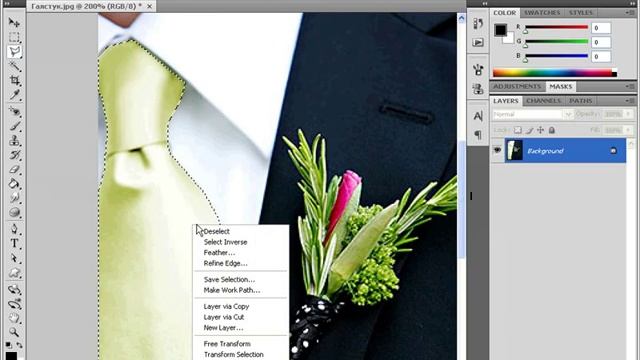Toggle lock position
Viewport: 640px width, 360px height.
[x=540, y=130]
